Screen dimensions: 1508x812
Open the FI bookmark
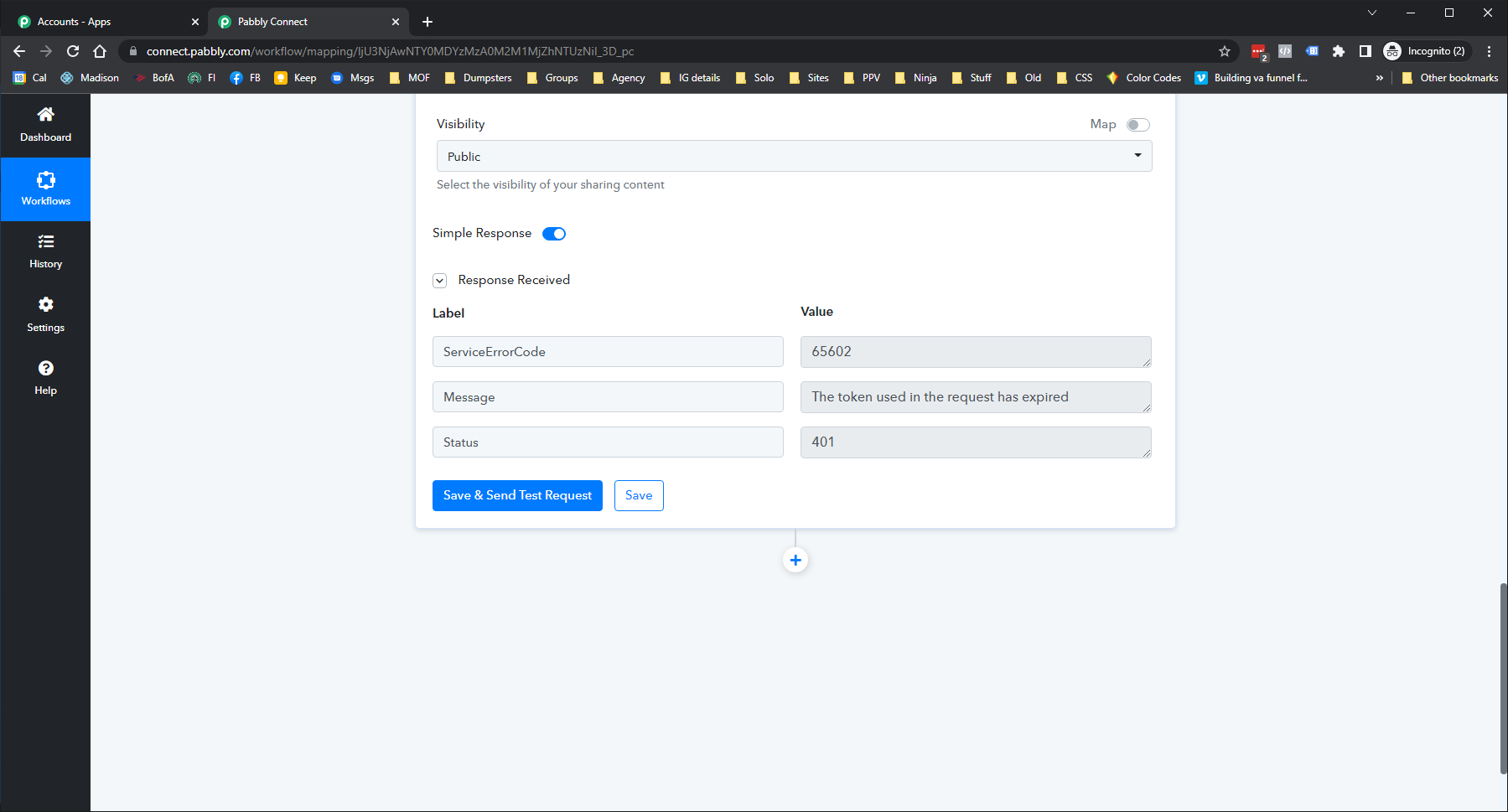coord(202,78)
